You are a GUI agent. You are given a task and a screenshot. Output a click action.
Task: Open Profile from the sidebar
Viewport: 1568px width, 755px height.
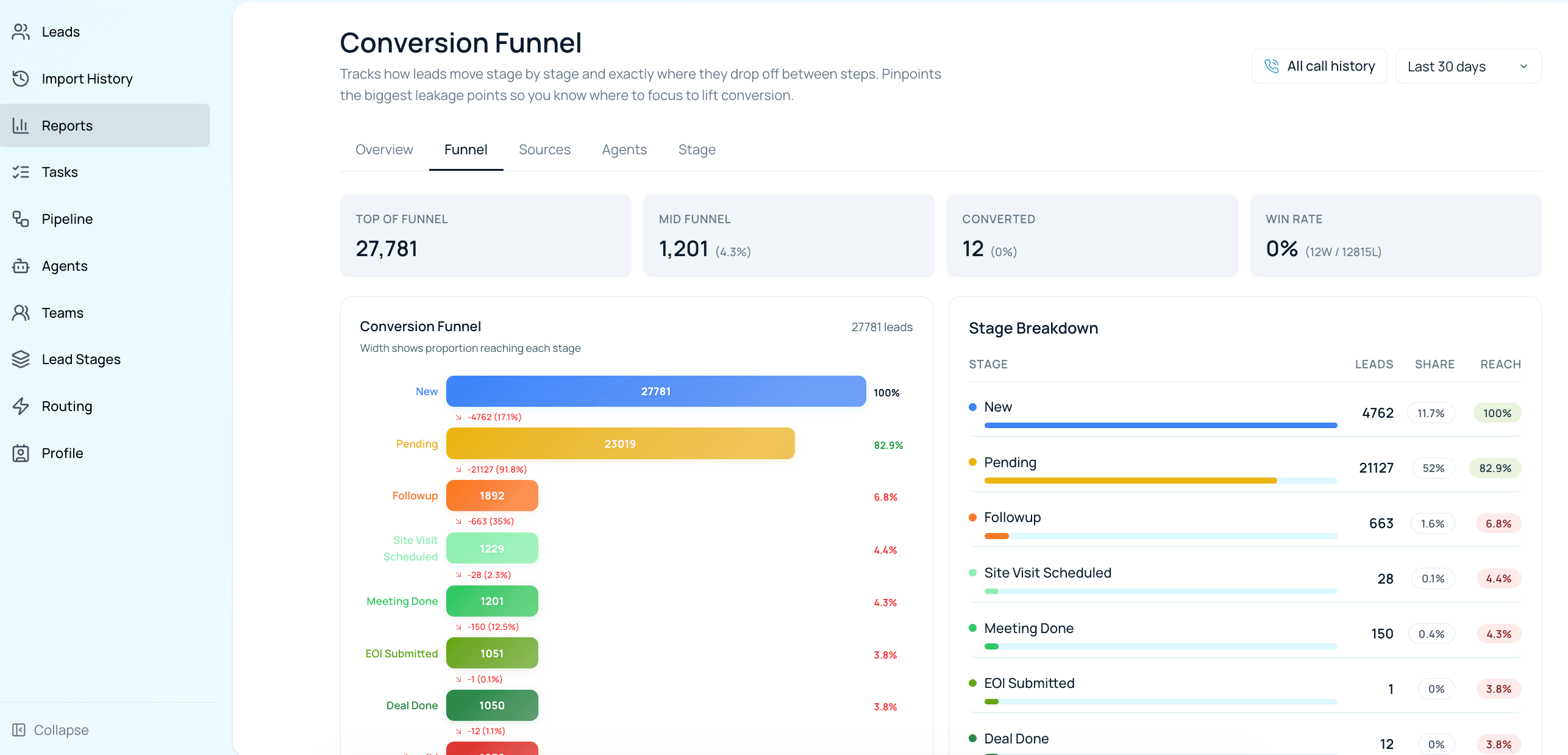(105, 453)
